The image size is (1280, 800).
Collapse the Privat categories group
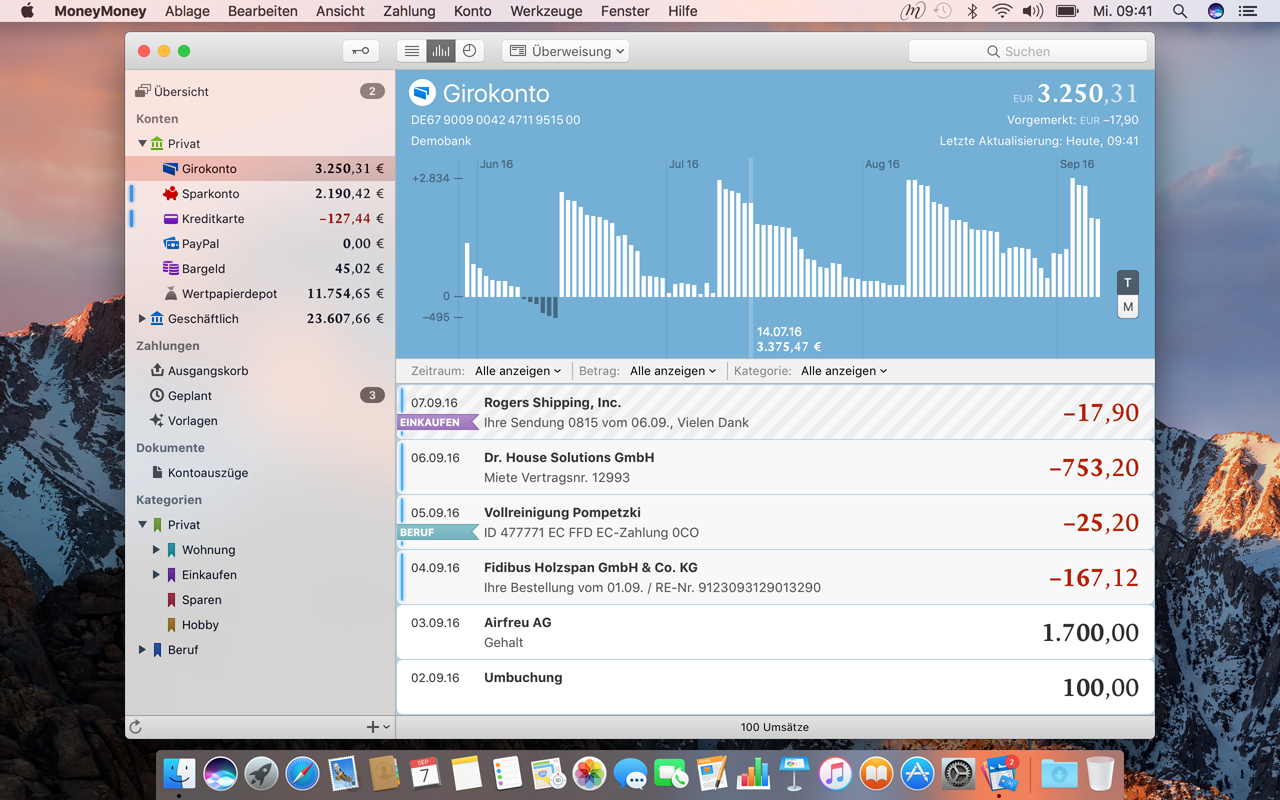(142, 525)
